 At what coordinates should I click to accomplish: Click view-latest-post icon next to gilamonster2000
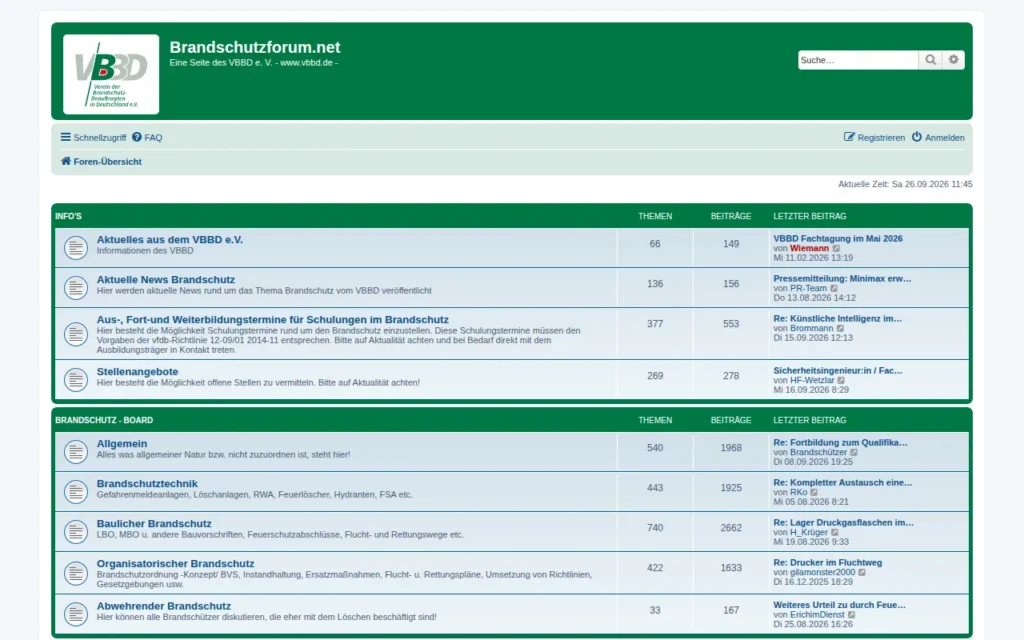coord(862,573)
